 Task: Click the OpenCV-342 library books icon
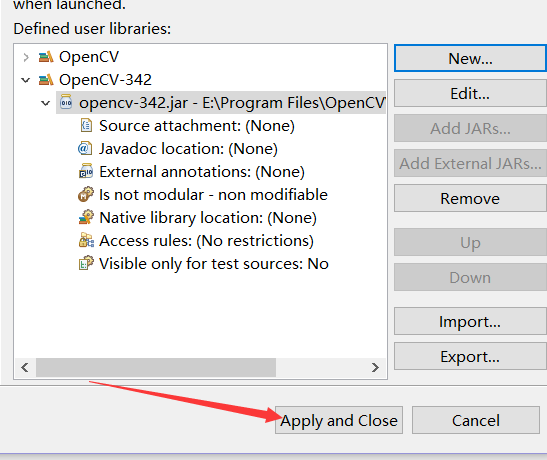[x=46, y=80]
